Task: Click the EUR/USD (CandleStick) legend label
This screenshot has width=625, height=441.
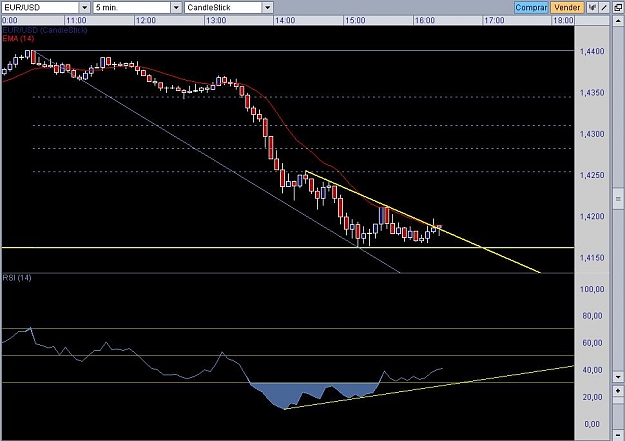Action: click(x=45, y=30)
